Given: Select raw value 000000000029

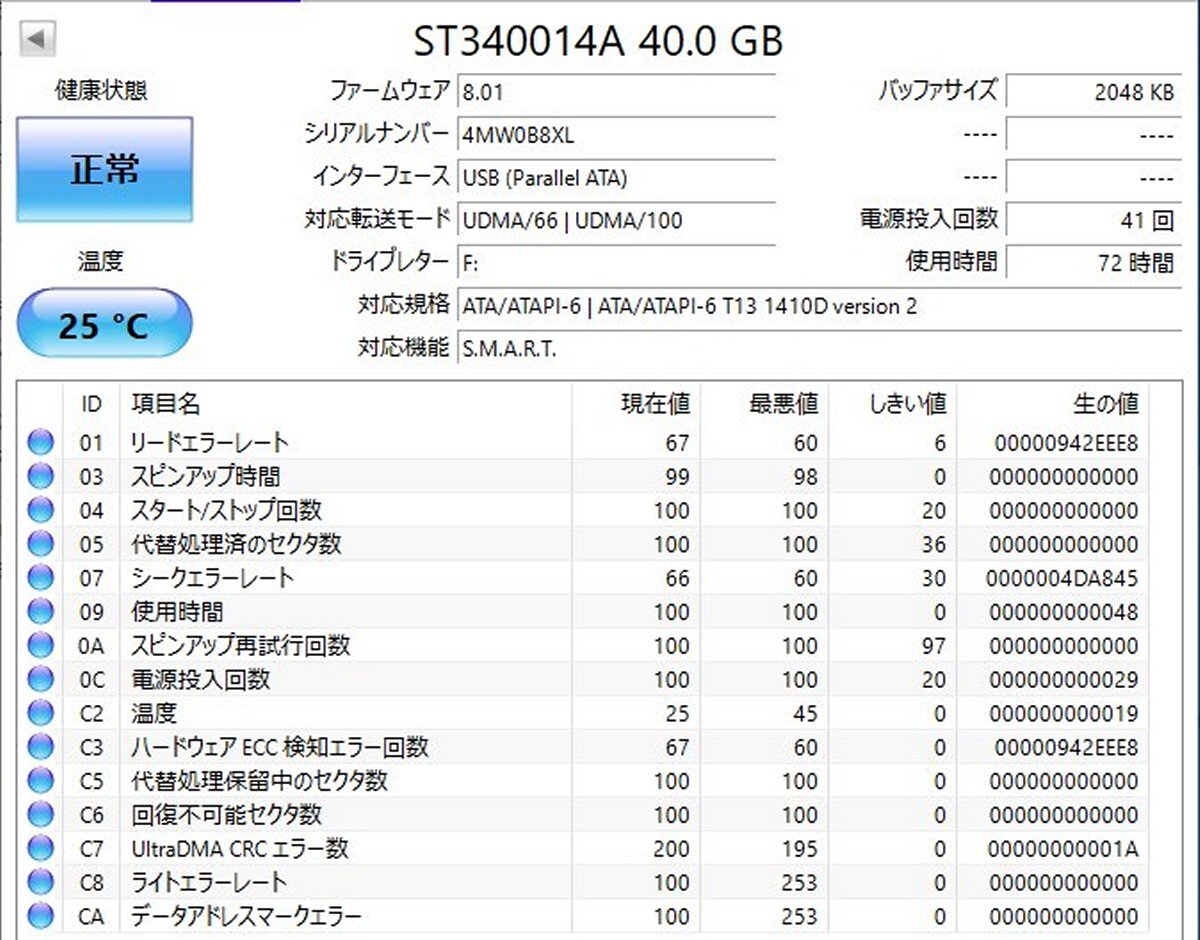Looking at the screenshot, I should point(1064,679).
